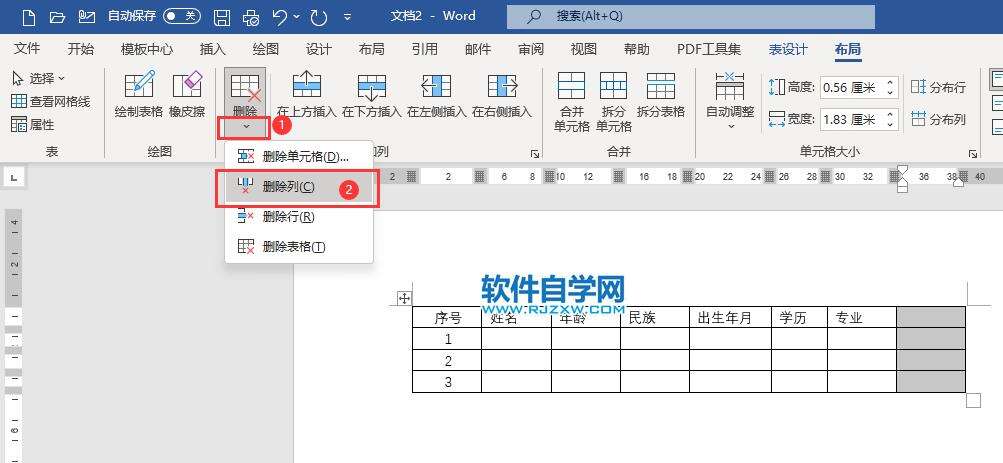The image size is (1003, 463).
Task: Open the 自动调整 autofit dropdown
Action: pyautogui.click(x=730, y=101)
